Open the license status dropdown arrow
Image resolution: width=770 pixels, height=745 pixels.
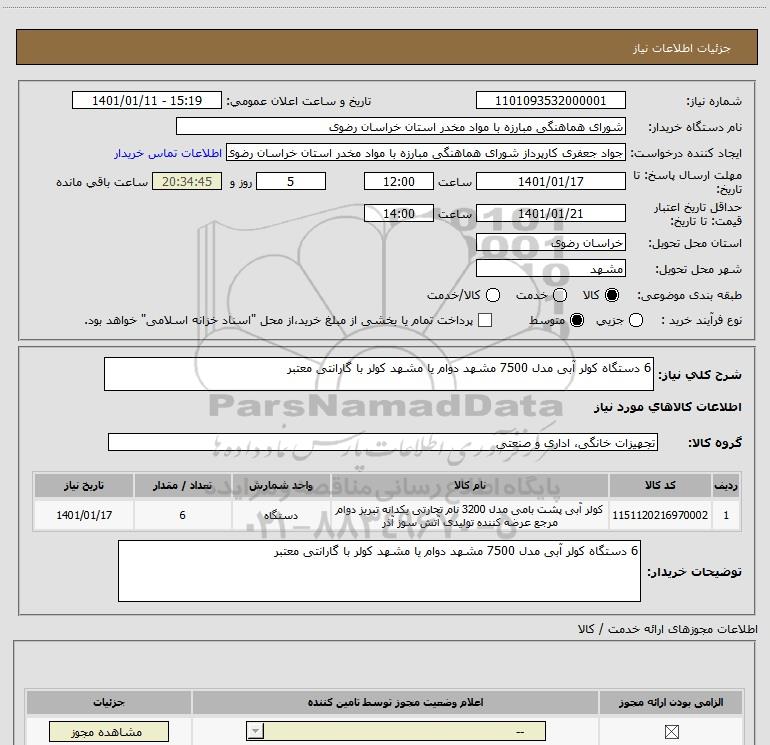coord(255,731)
